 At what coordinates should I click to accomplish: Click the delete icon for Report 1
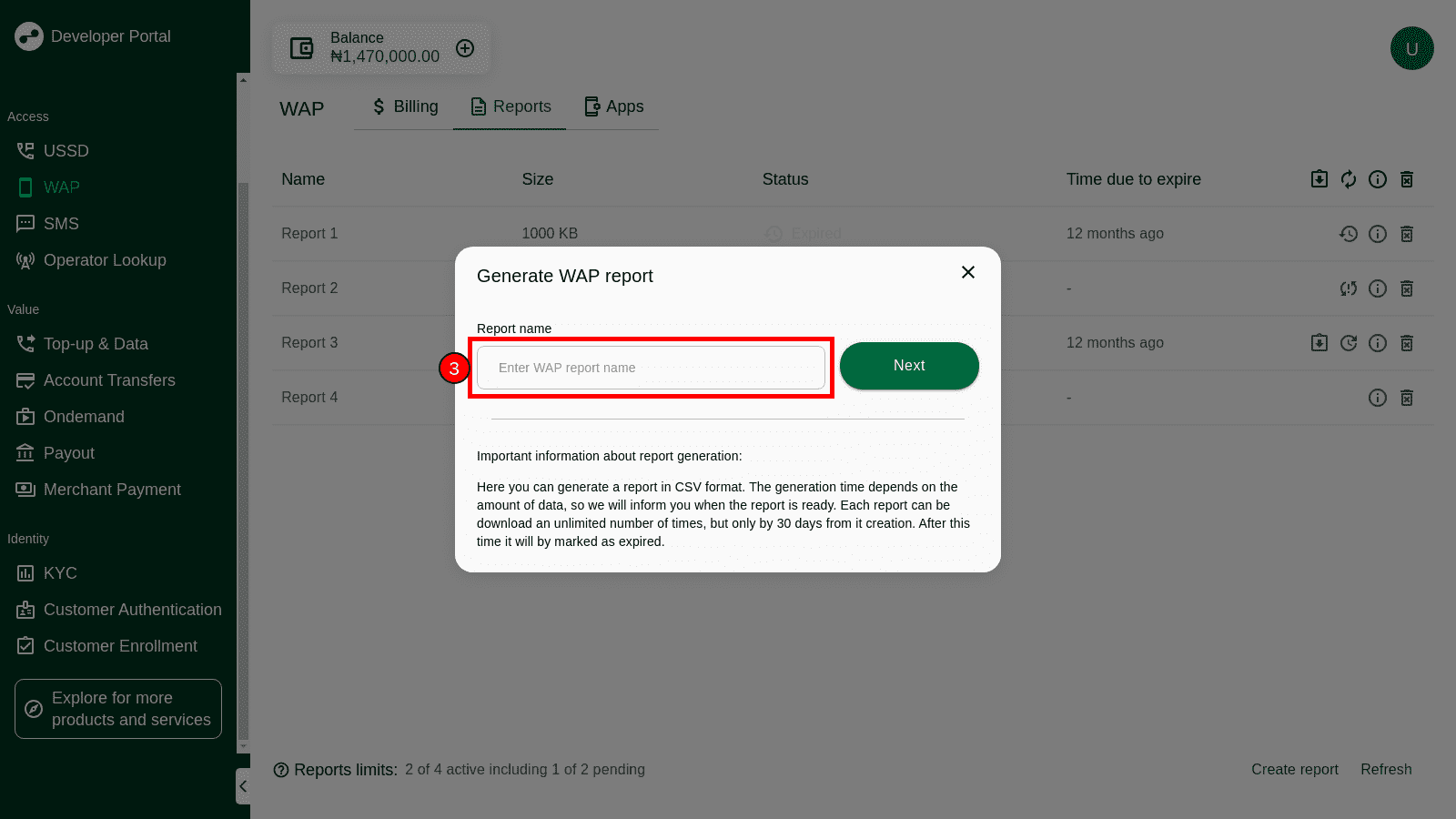(x=1406, y=234)
